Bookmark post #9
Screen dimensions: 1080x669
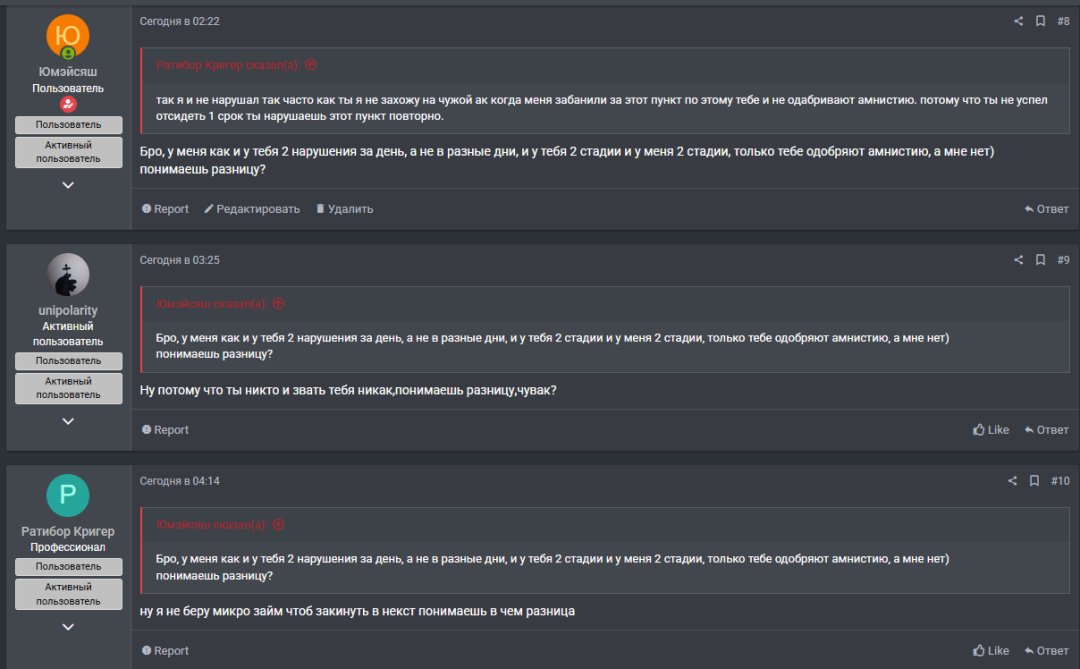coord(1040,260)
